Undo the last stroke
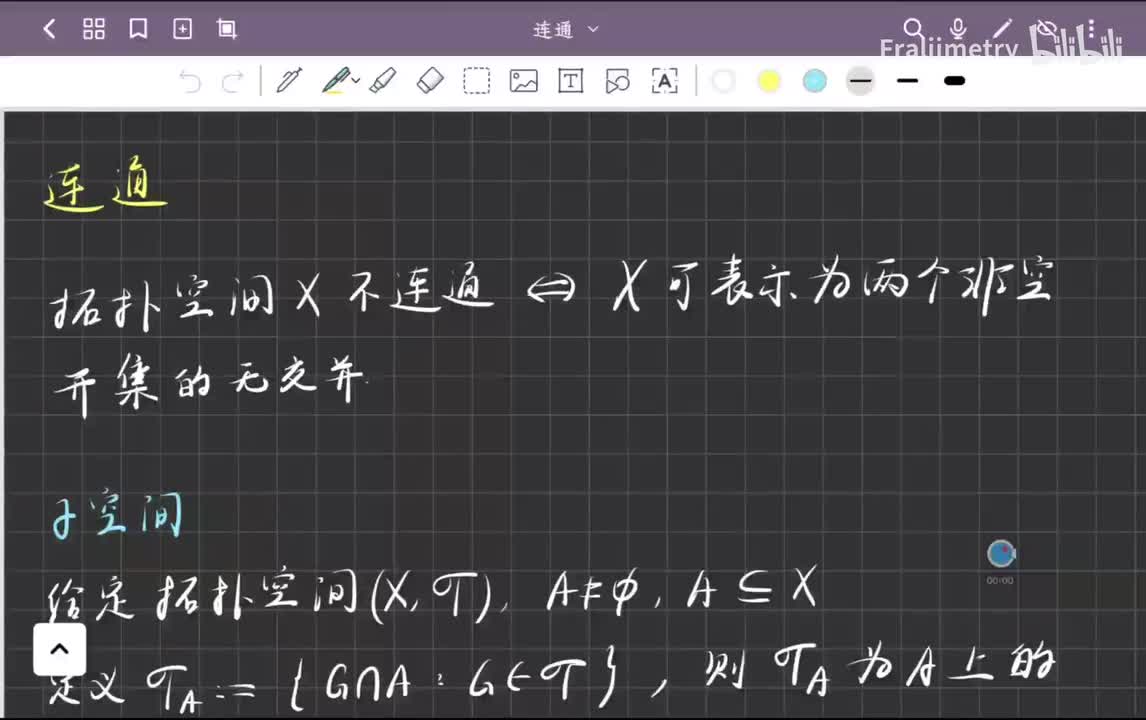 (190, 81)
